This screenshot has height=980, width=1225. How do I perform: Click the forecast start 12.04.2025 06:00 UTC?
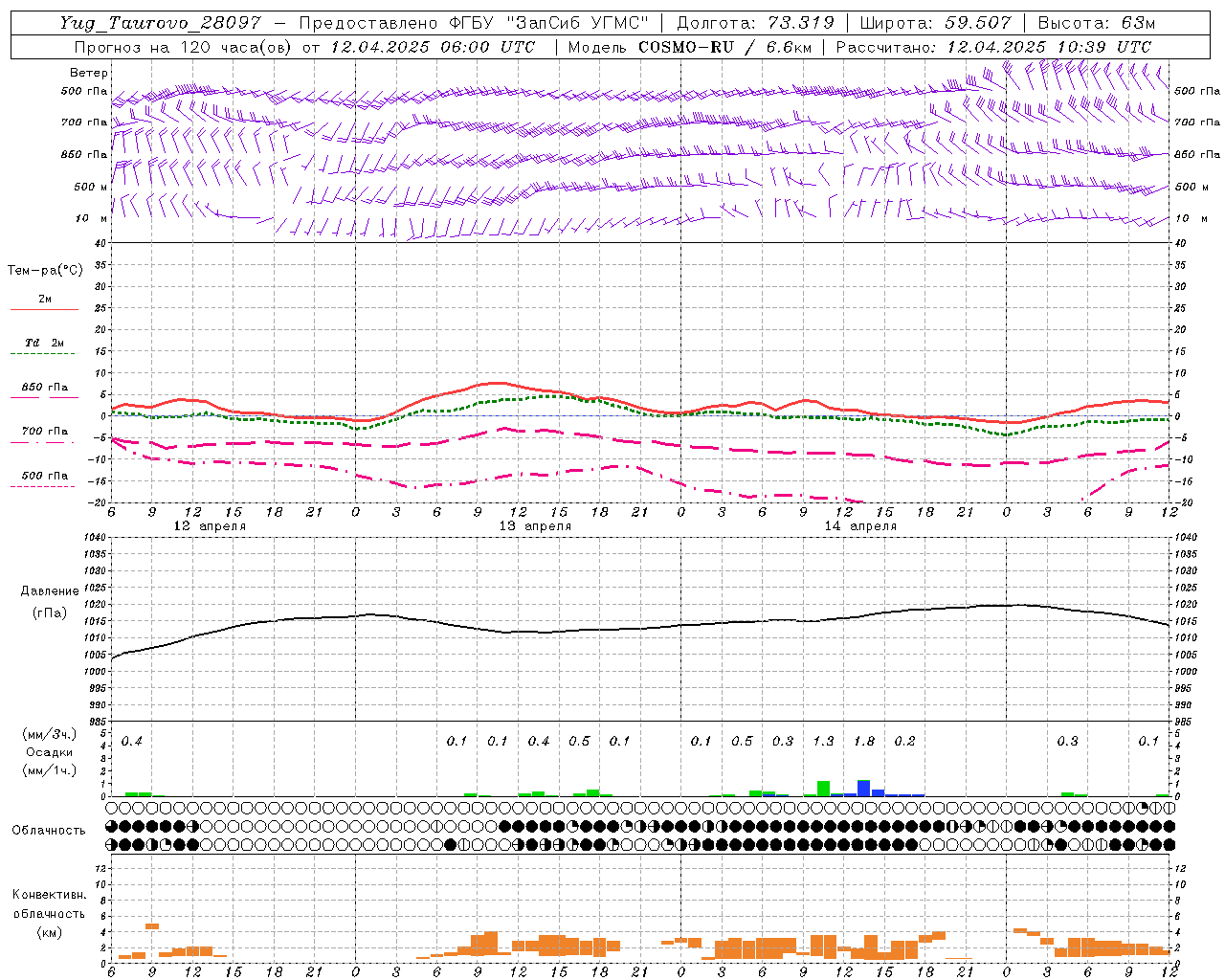(433, 47)
